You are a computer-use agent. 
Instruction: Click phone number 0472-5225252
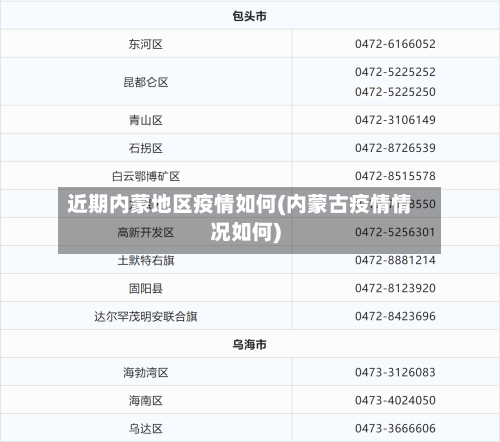pyautogui.click(x=395, y=72)
